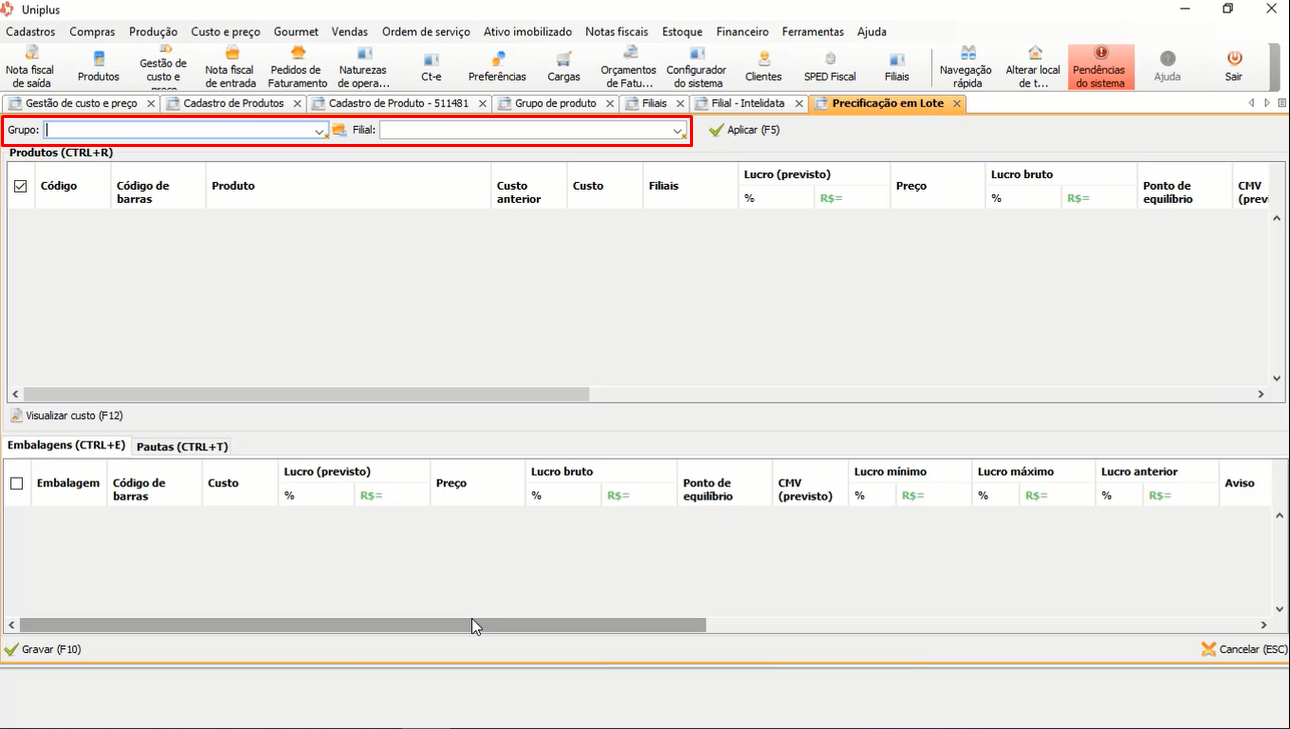Click the Cancelar (ESC) button
The image size is (1290, 729).
pos(1244,649)
